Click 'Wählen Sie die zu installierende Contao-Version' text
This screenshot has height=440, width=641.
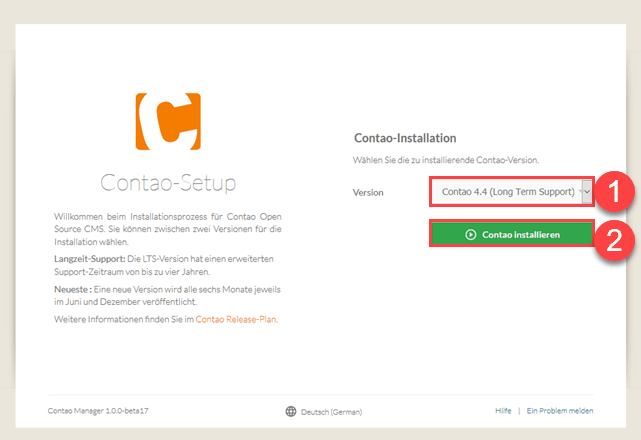446,160
